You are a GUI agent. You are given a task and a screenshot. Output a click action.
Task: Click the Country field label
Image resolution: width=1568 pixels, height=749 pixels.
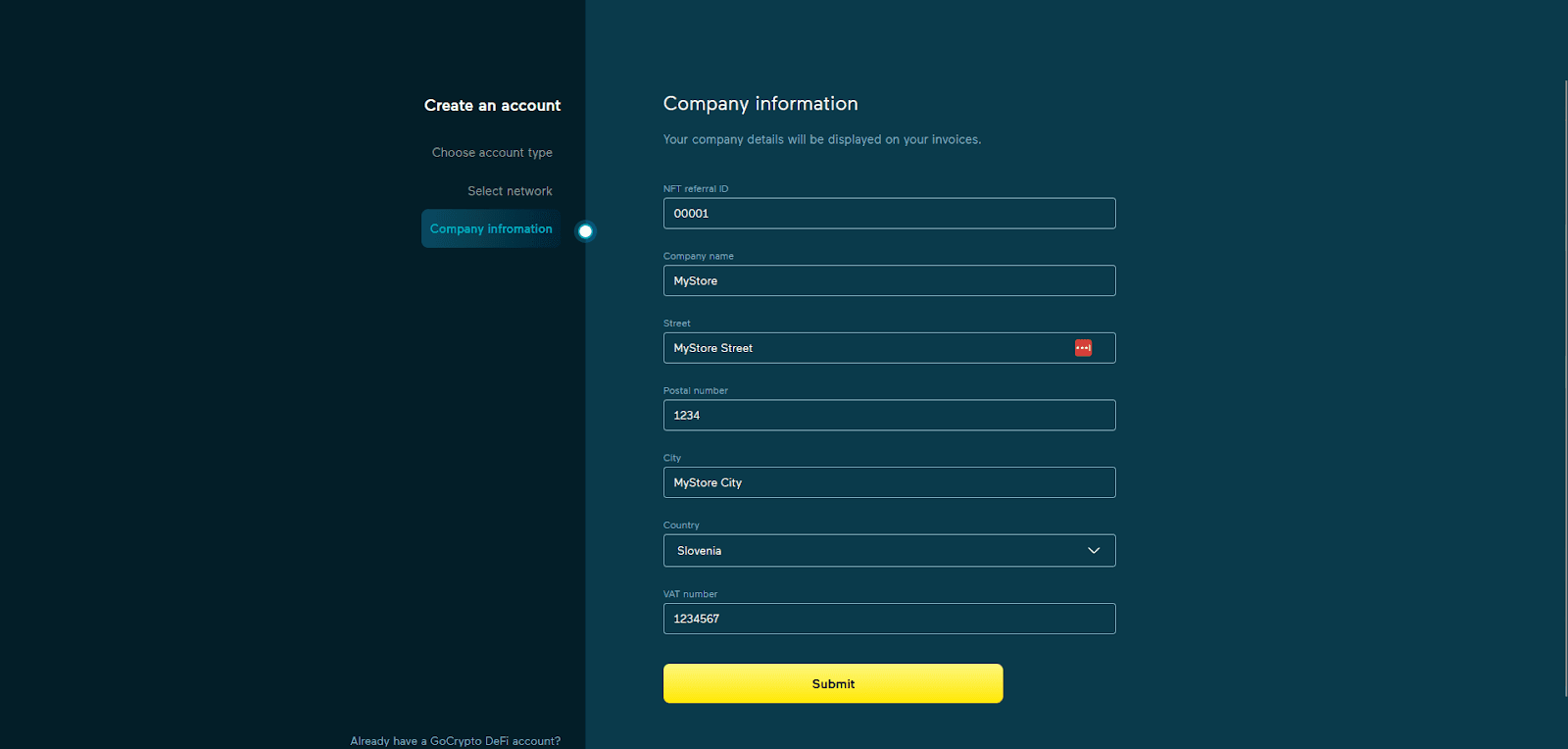(681, 525)
